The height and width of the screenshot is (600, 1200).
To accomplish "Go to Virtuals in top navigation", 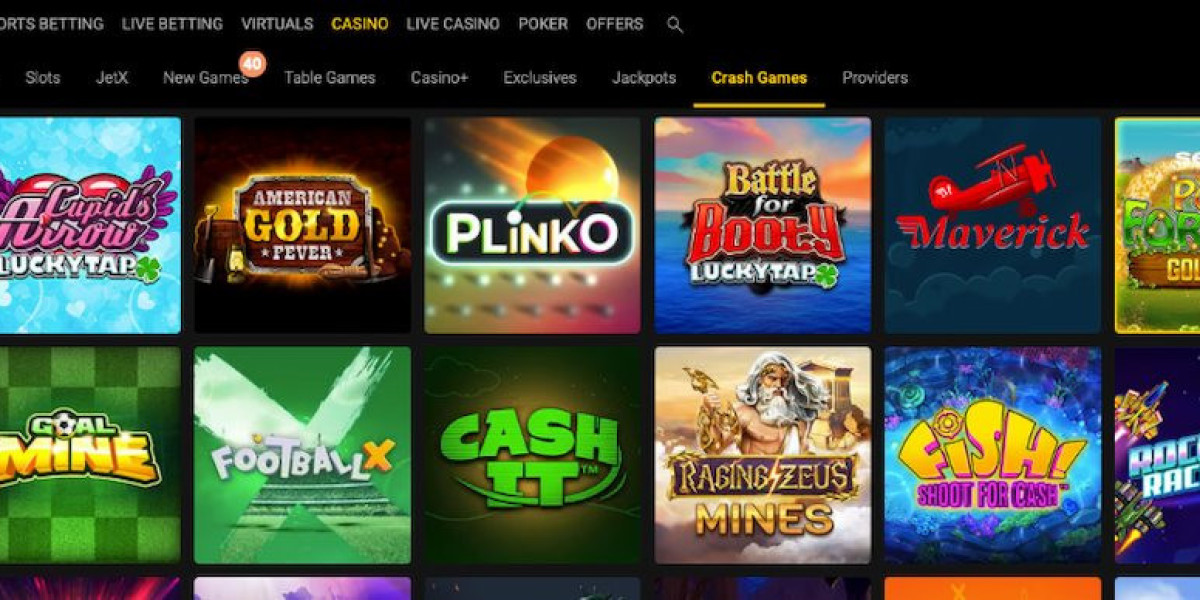I will 277,24.
